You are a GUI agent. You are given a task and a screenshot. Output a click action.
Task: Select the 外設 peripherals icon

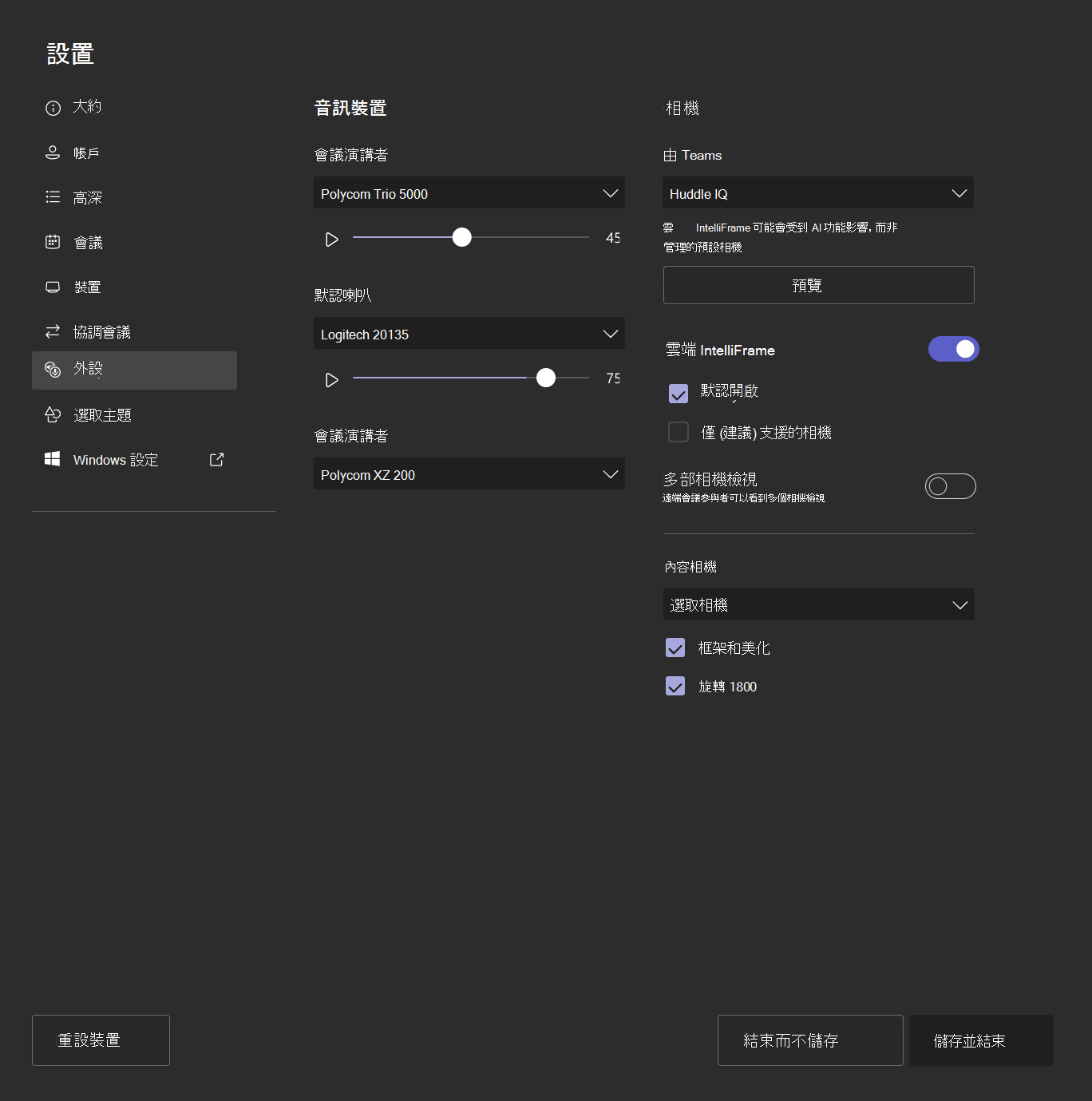tap(52, 370)
